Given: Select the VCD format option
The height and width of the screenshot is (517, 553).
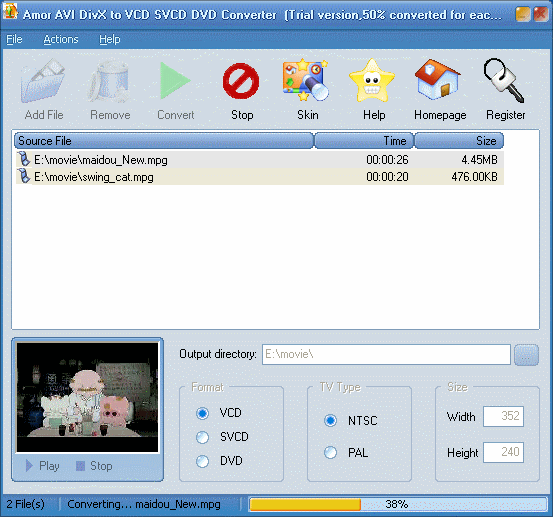Looking at the screenshot, I should pyautogui.click(x=202, y=413).
